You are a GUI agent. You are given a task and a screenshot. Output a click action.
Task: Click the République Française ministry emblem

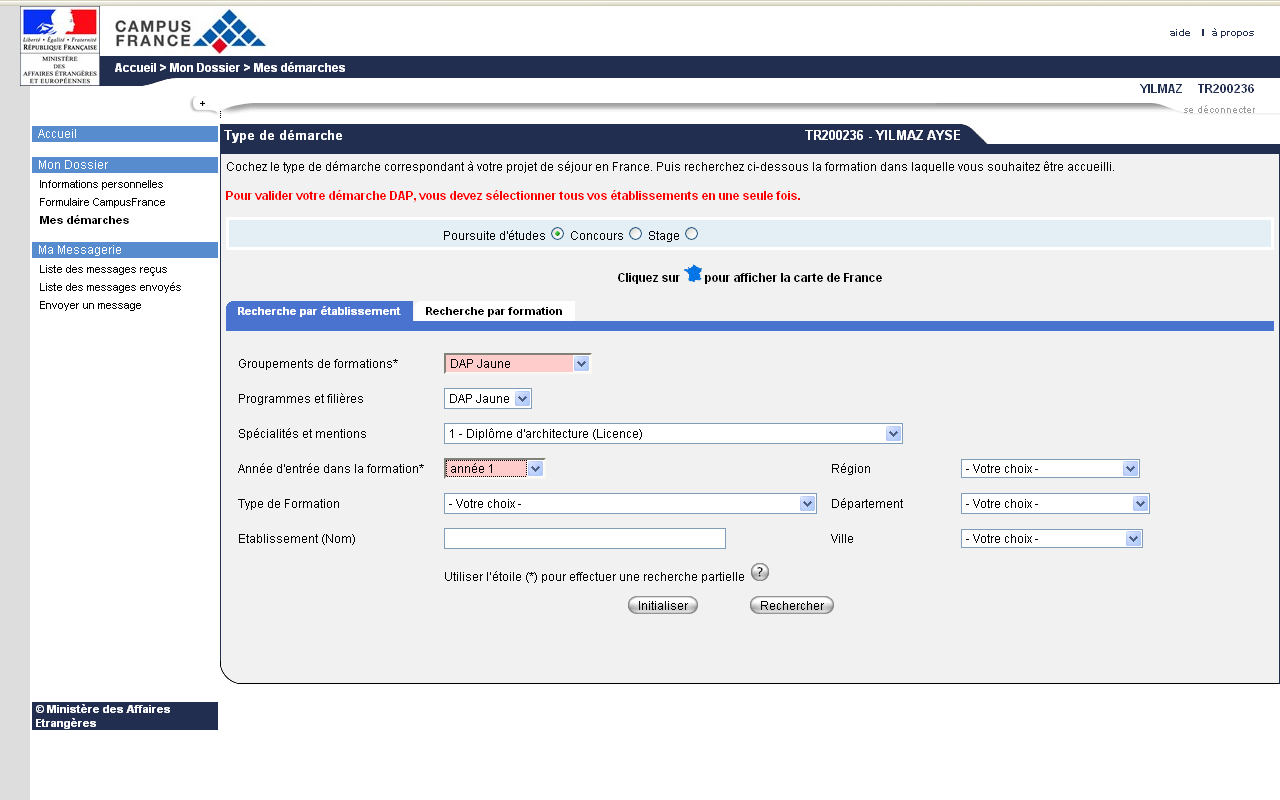60,46
